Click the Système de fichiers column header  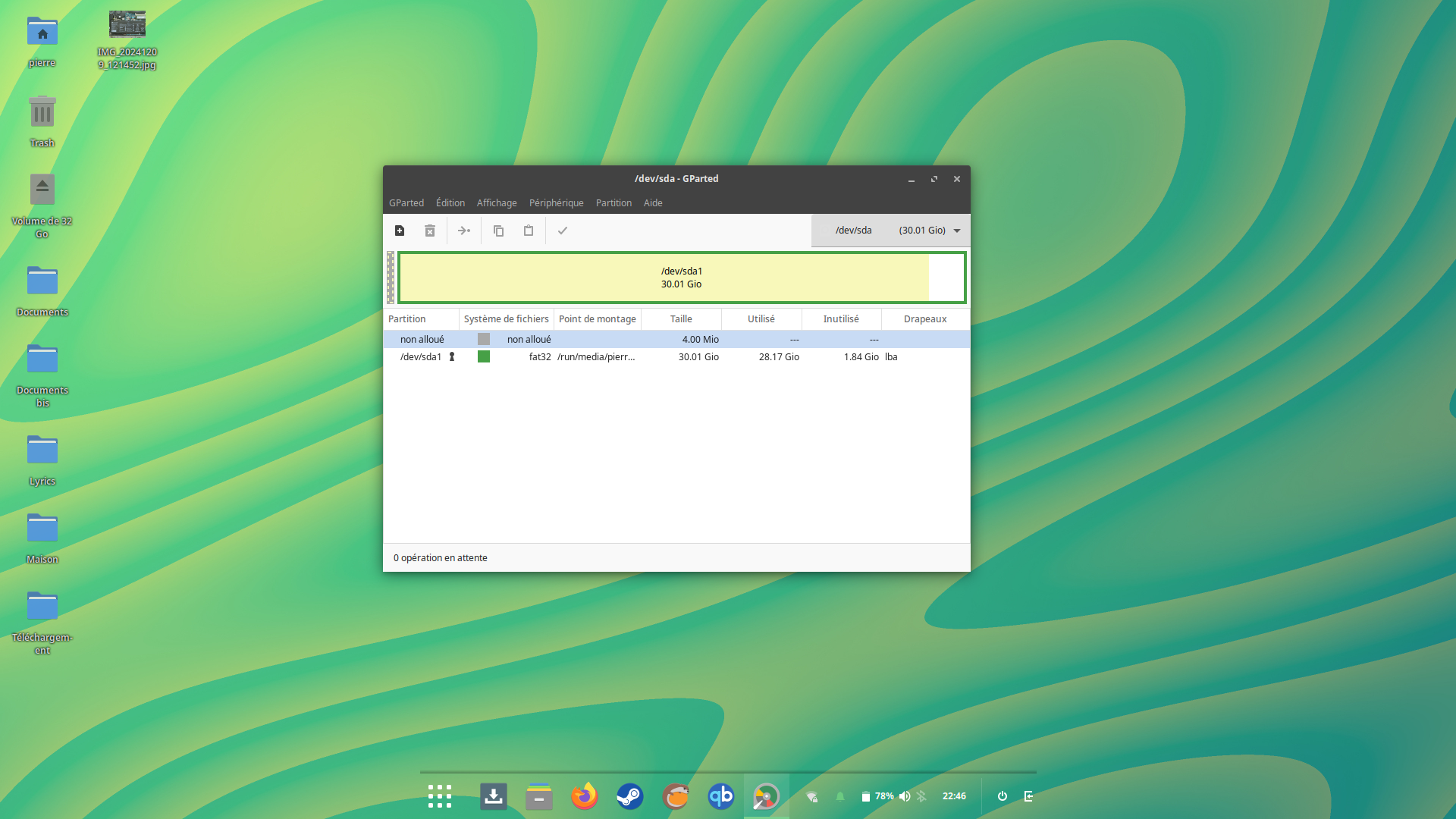[506, 318]
